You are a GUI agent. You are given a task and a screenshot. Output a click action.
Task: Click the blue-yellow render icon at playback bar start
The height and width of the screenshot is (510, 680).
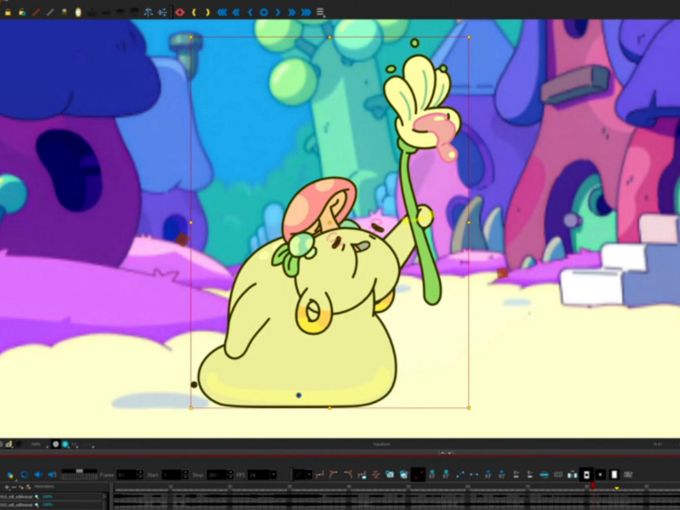(10, 475)
